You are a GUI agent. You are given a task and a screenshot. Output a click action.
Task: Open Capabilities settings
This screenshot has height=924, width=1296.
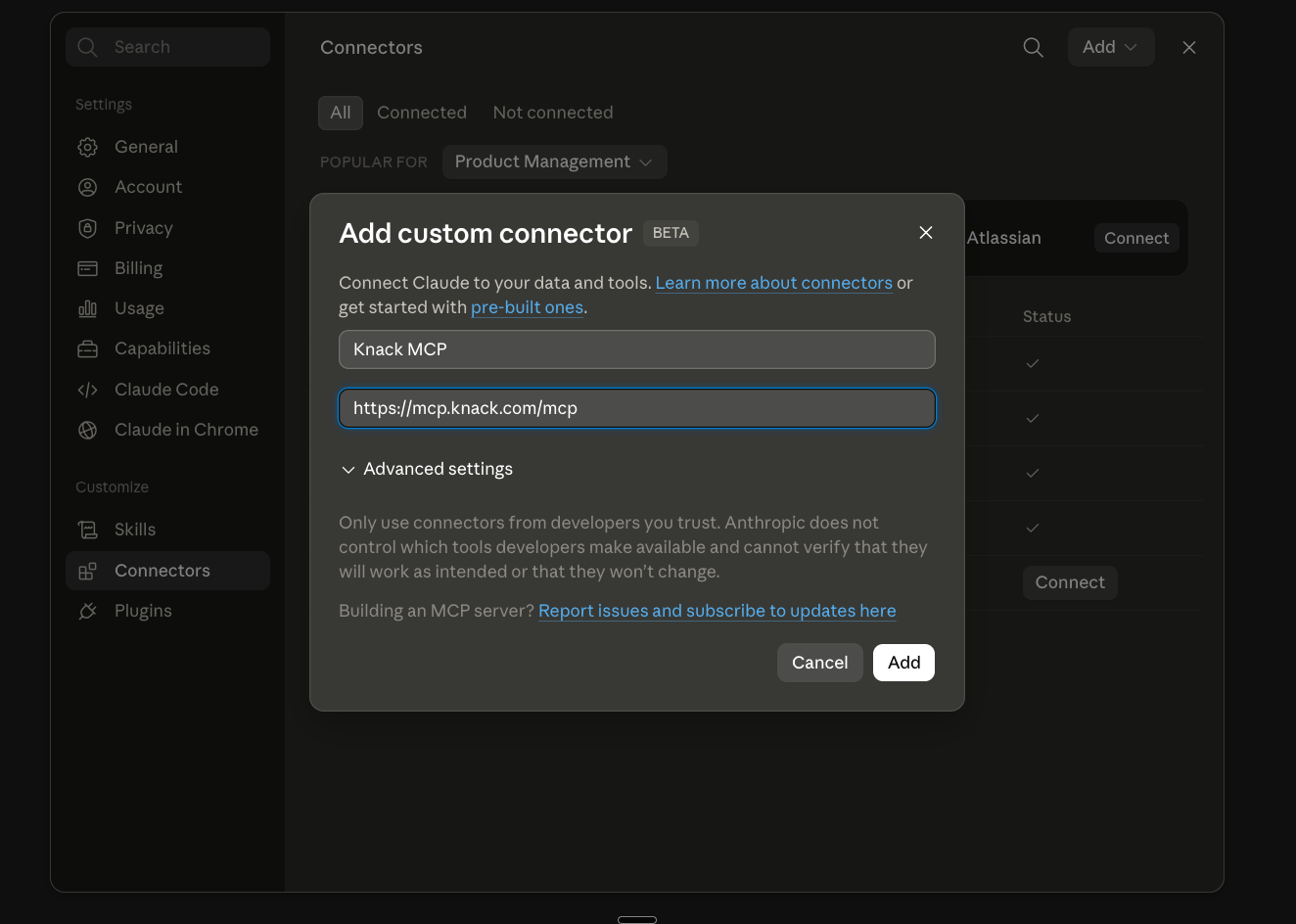tap(167, 348)
